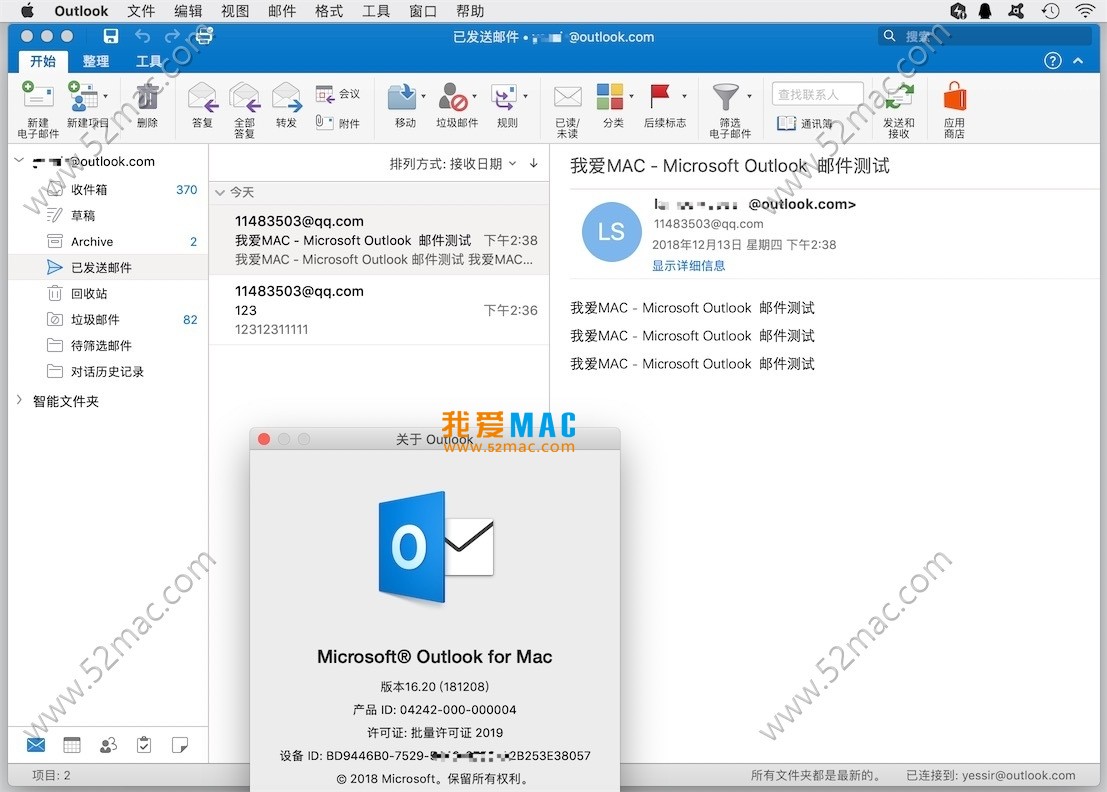Viewport: 1107px width, 792px height.
Task: Click the 分类 categorize icon
Action: coord(610,97)
